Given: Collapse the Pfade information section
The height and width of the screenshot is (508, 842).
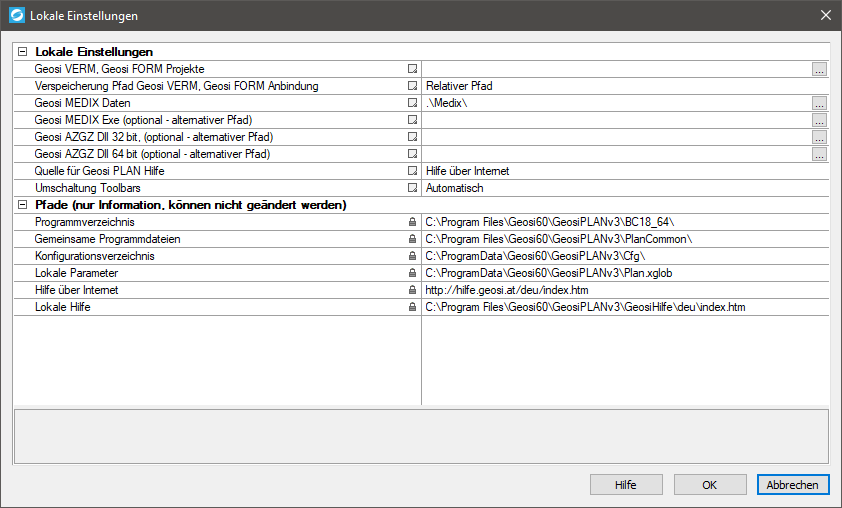Looking at the screenshot, I should pyautogui.click(x=23, y=205).
